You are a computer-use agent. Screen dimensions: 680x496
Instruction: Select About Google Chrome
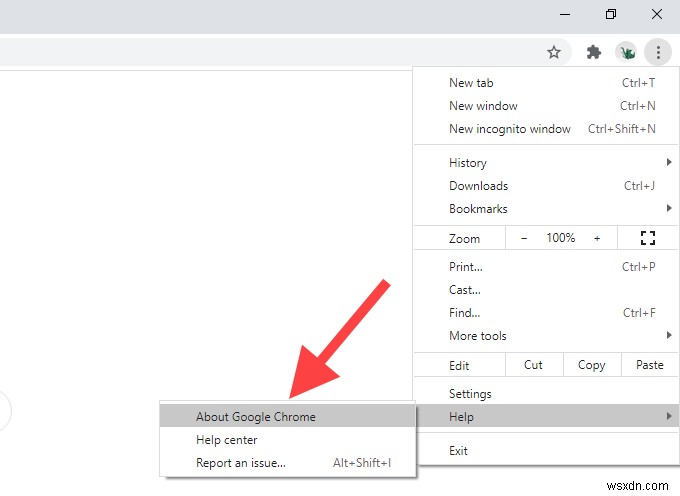click(287, 417)
